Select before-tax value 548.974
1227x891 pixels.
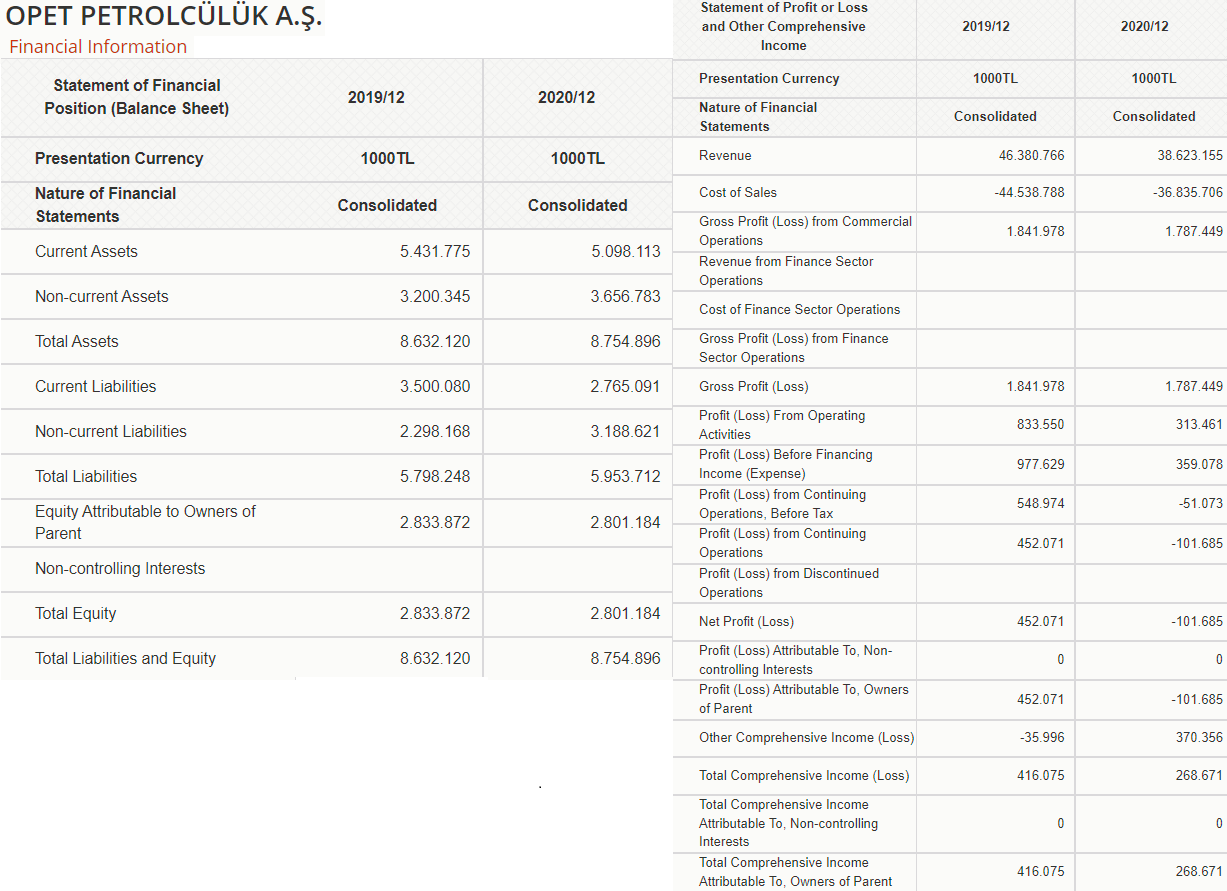[1041, 503]
